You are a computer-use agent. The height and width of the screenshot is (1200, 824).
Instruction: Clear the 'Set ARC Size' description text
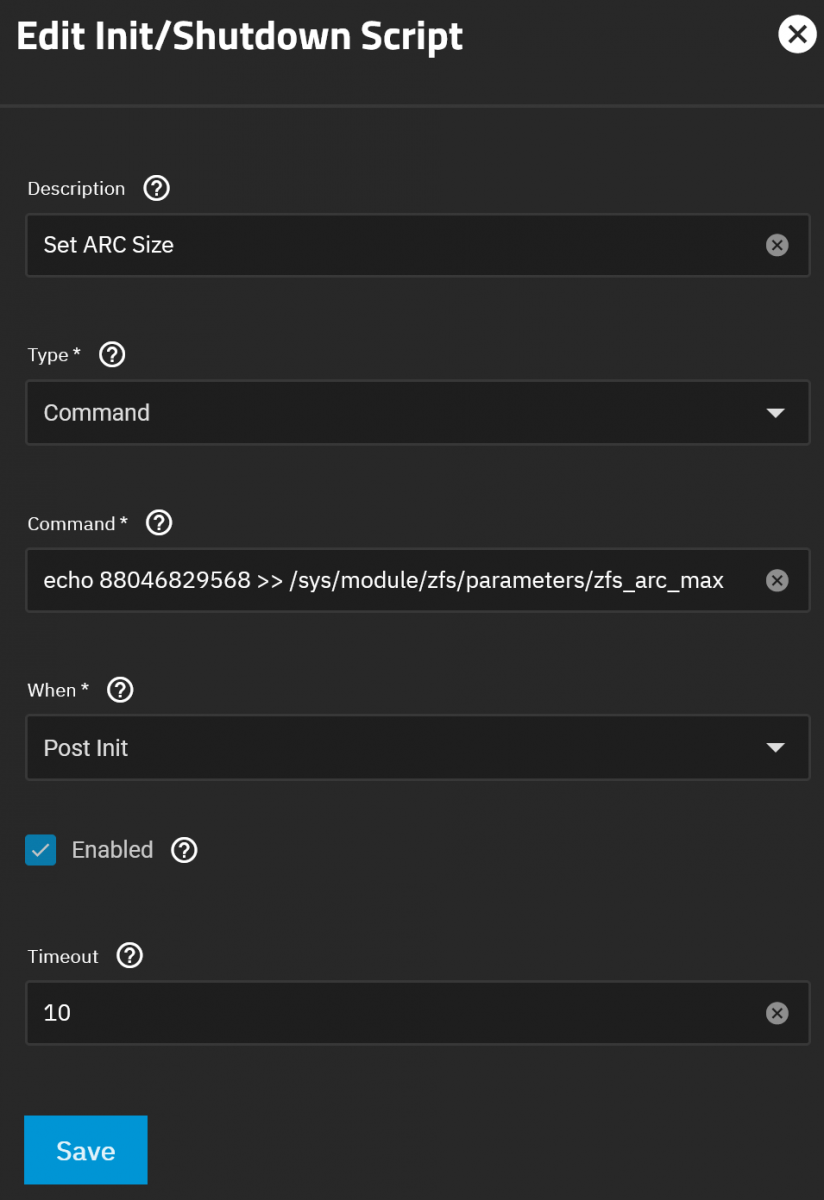tap(777, 245)
